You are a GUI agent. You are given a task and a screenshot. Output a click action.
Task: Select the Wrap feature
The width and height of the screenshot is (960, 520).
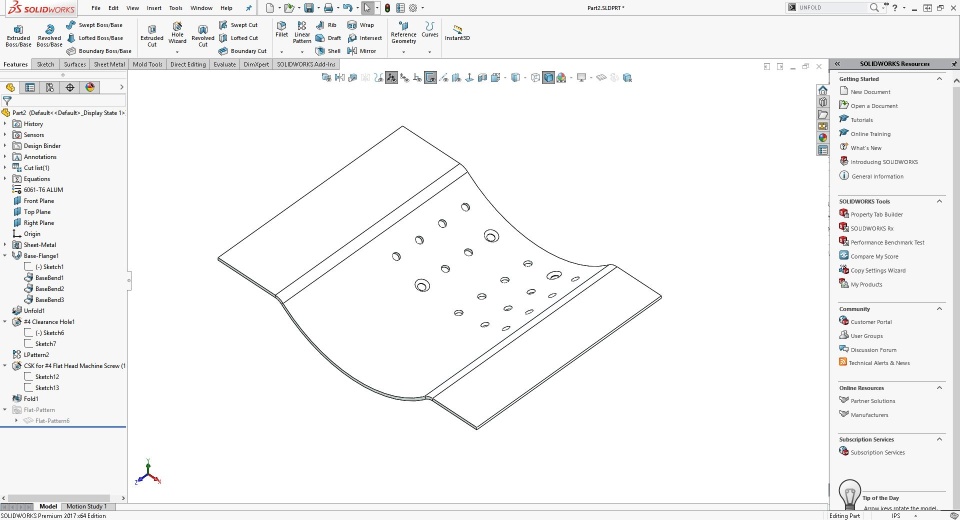pyautogui.click(x=361, y=25)
